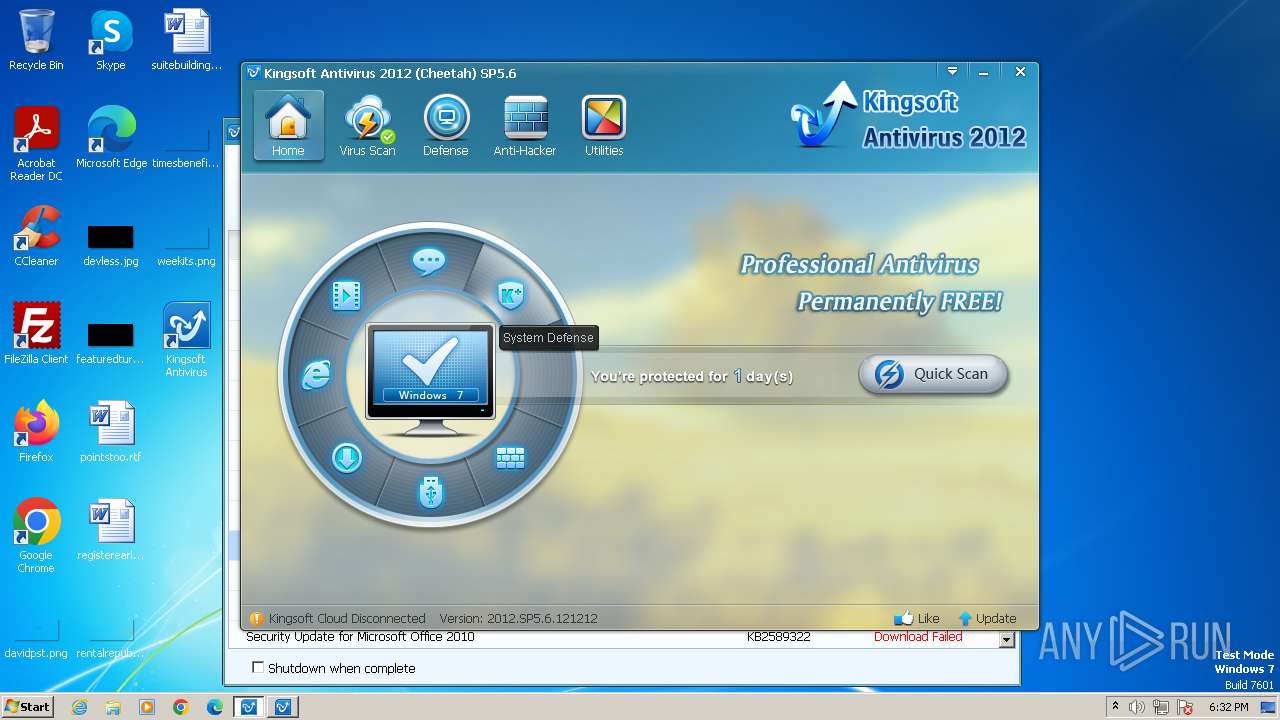Open Acrobat Reader DC desktop icon
The image size is (1280, 720).
[36, 143]
